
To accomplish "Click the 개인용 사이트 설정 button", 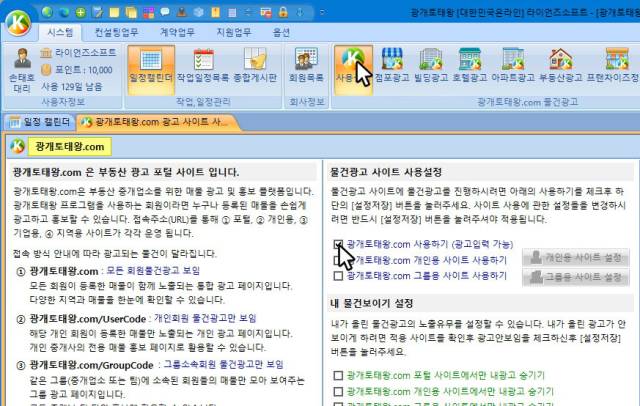I will point(576,257).
